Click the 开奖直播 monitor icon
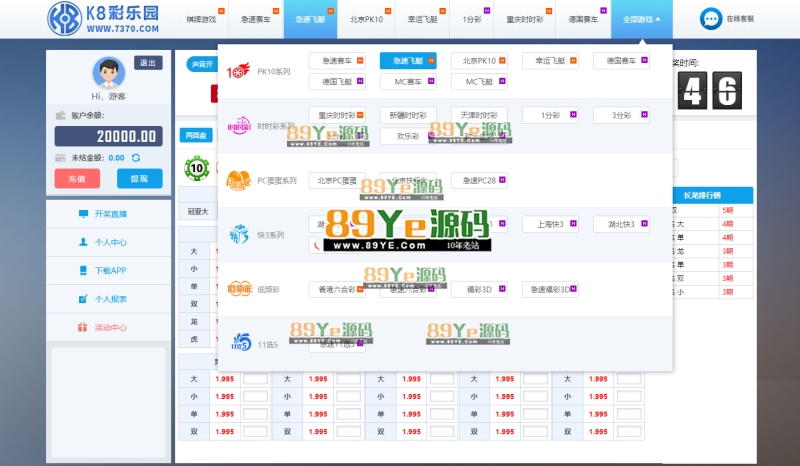The height and width of the screenshot is (466, 800). coord(83,214)
